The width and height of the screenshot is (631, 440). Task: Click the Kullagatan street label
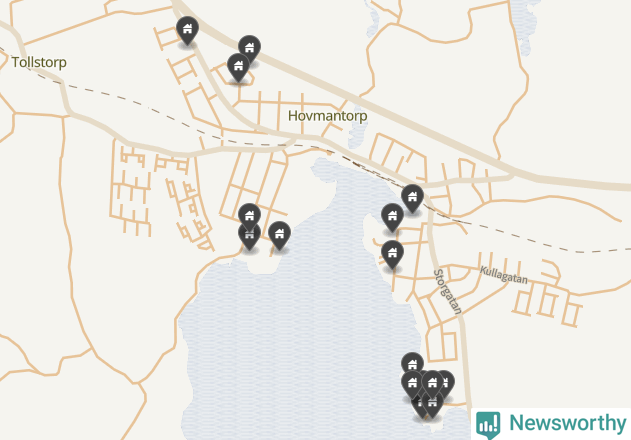(x=503, y=275)
